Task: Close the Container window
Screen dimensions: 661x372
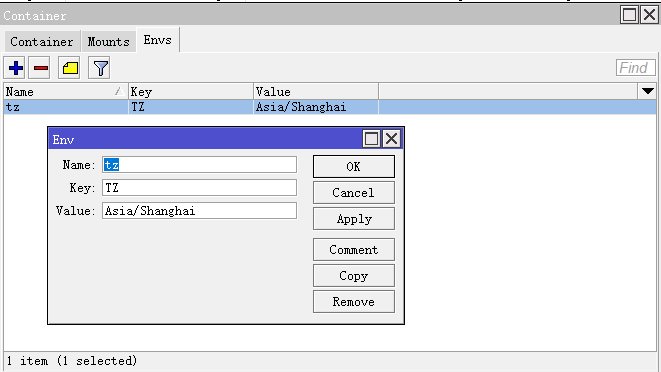Action: (x=650, y=15)
